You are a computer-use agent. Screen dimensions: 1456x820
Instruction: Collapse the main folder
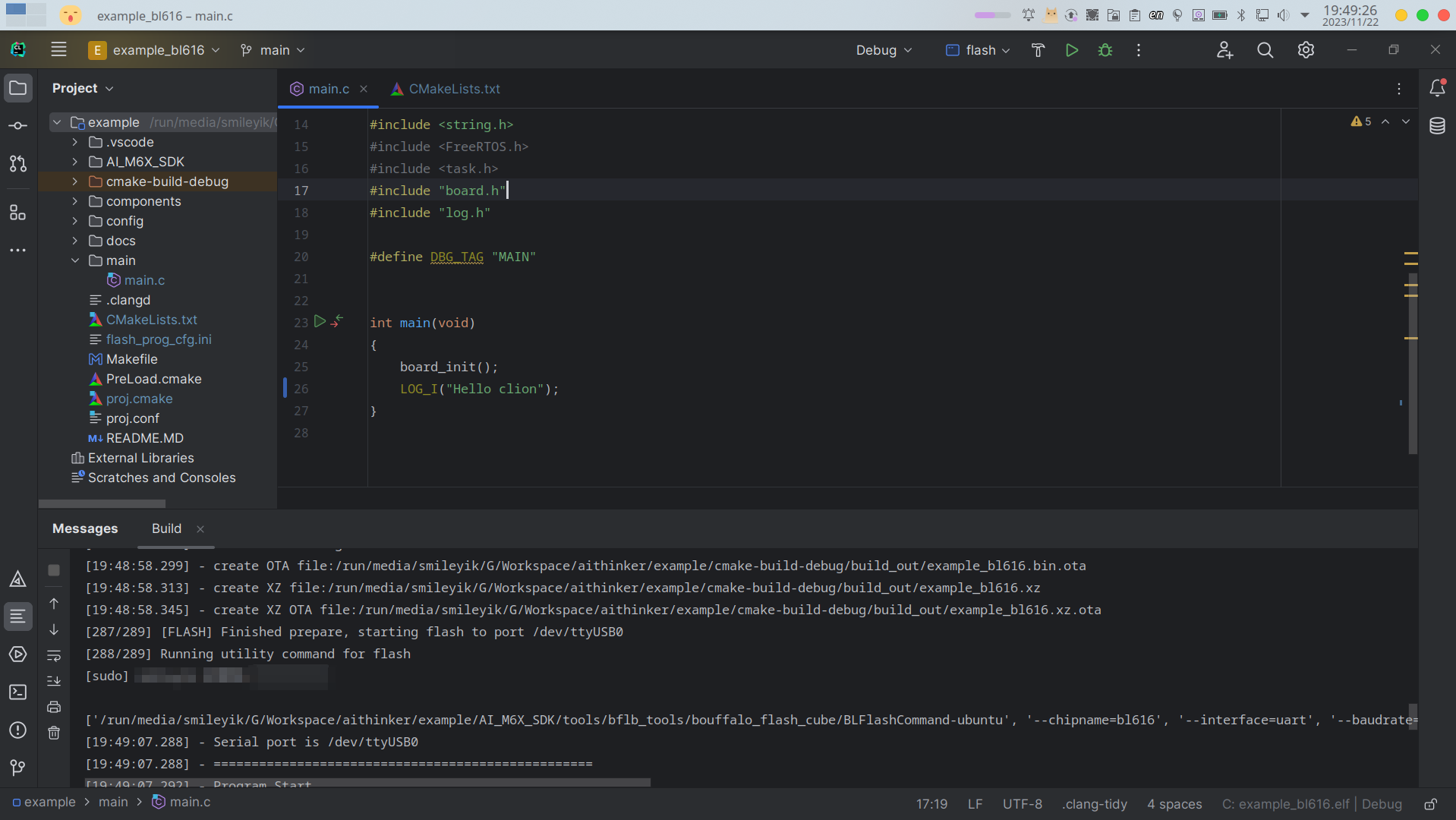pyautogui.click(x=74, y=260)
